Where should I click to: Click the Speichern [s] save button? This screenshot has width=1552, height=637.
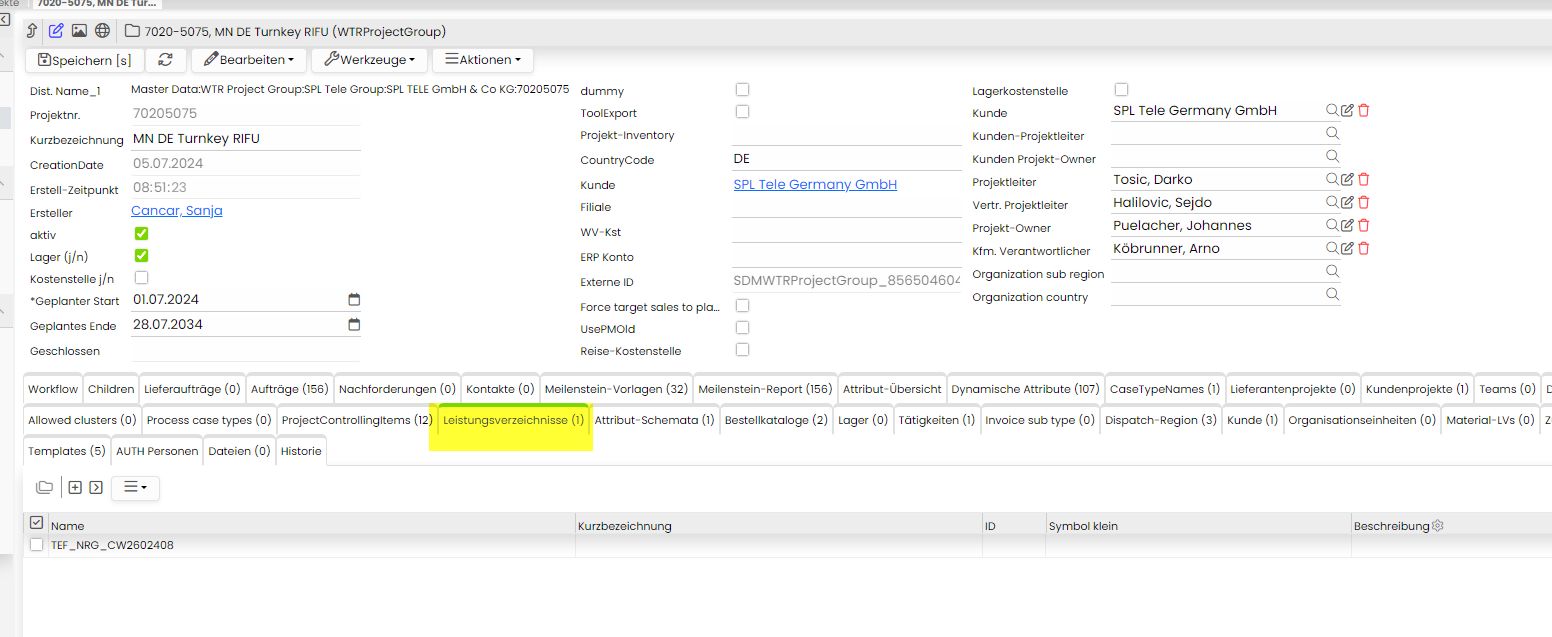(x=85, y=60)
